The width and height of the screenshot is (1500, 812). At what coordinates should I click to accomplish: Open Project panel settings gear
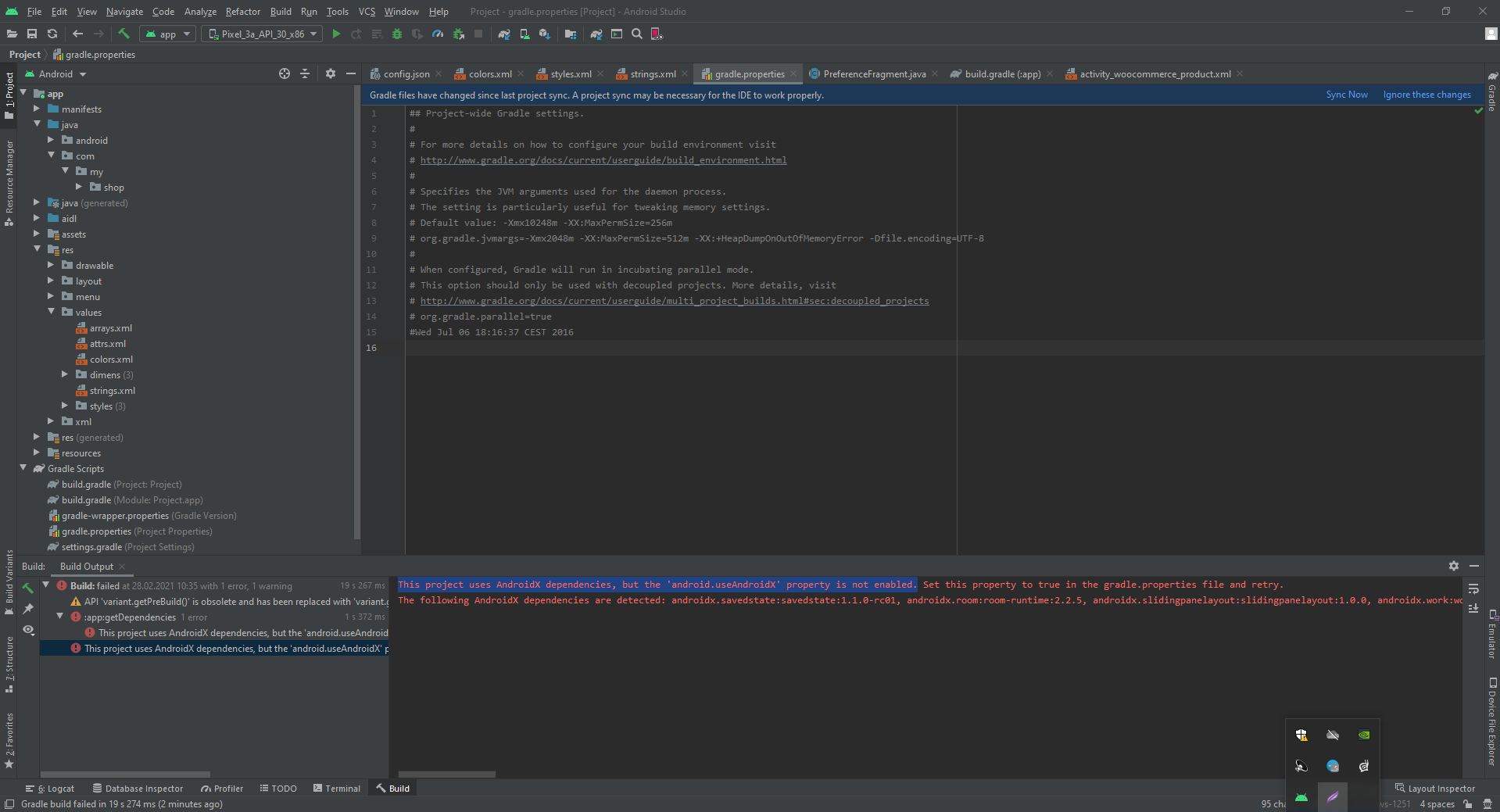pos(331,73)
